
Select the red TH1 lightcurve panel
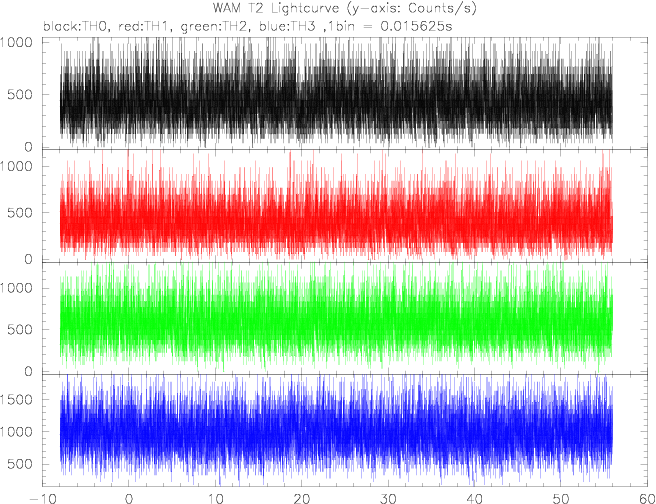click(345, 206)
